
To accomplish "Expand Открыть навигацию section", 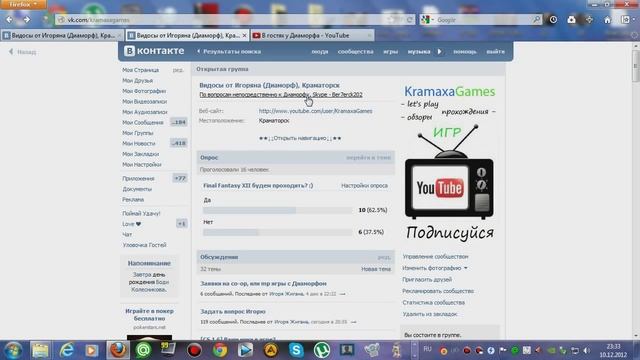I will tap(300, 138).
